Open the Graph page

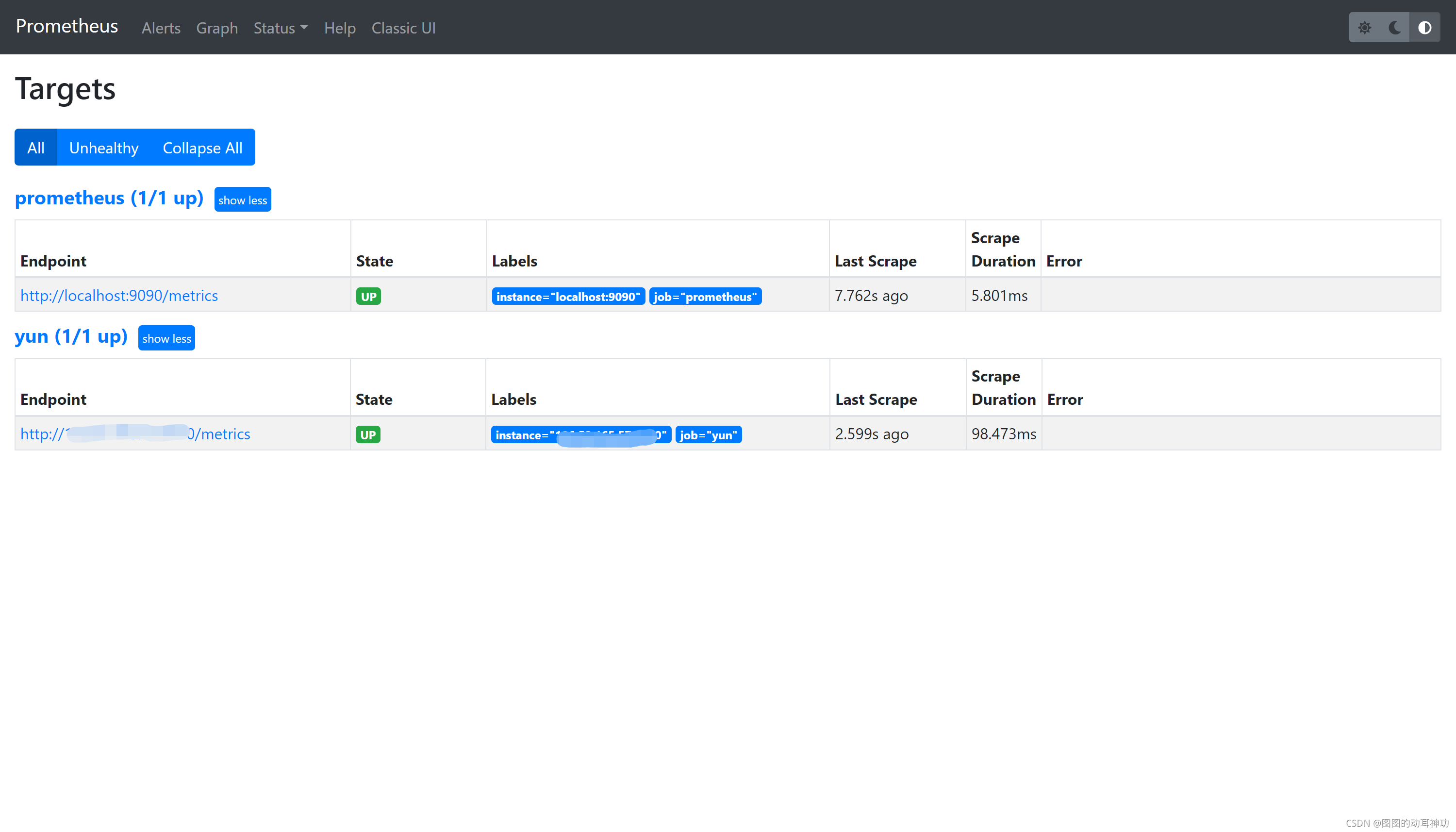coord(217,28)
